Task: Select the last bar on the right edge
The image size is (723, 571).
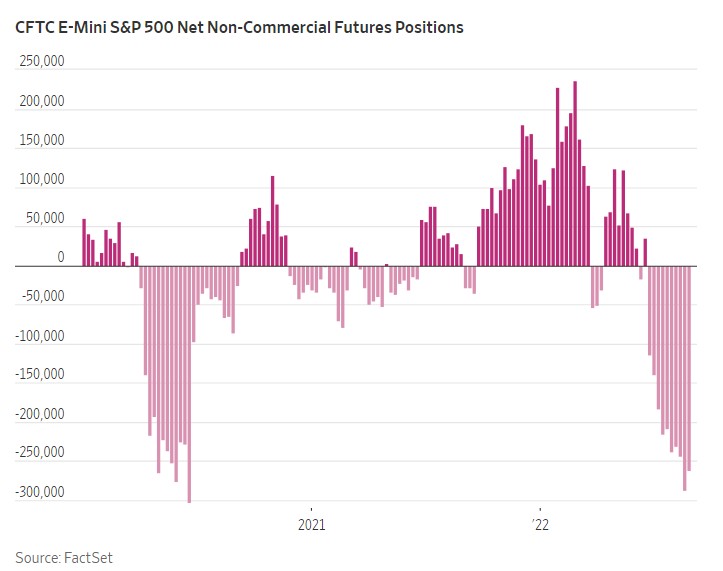Action: click(689, 368)
